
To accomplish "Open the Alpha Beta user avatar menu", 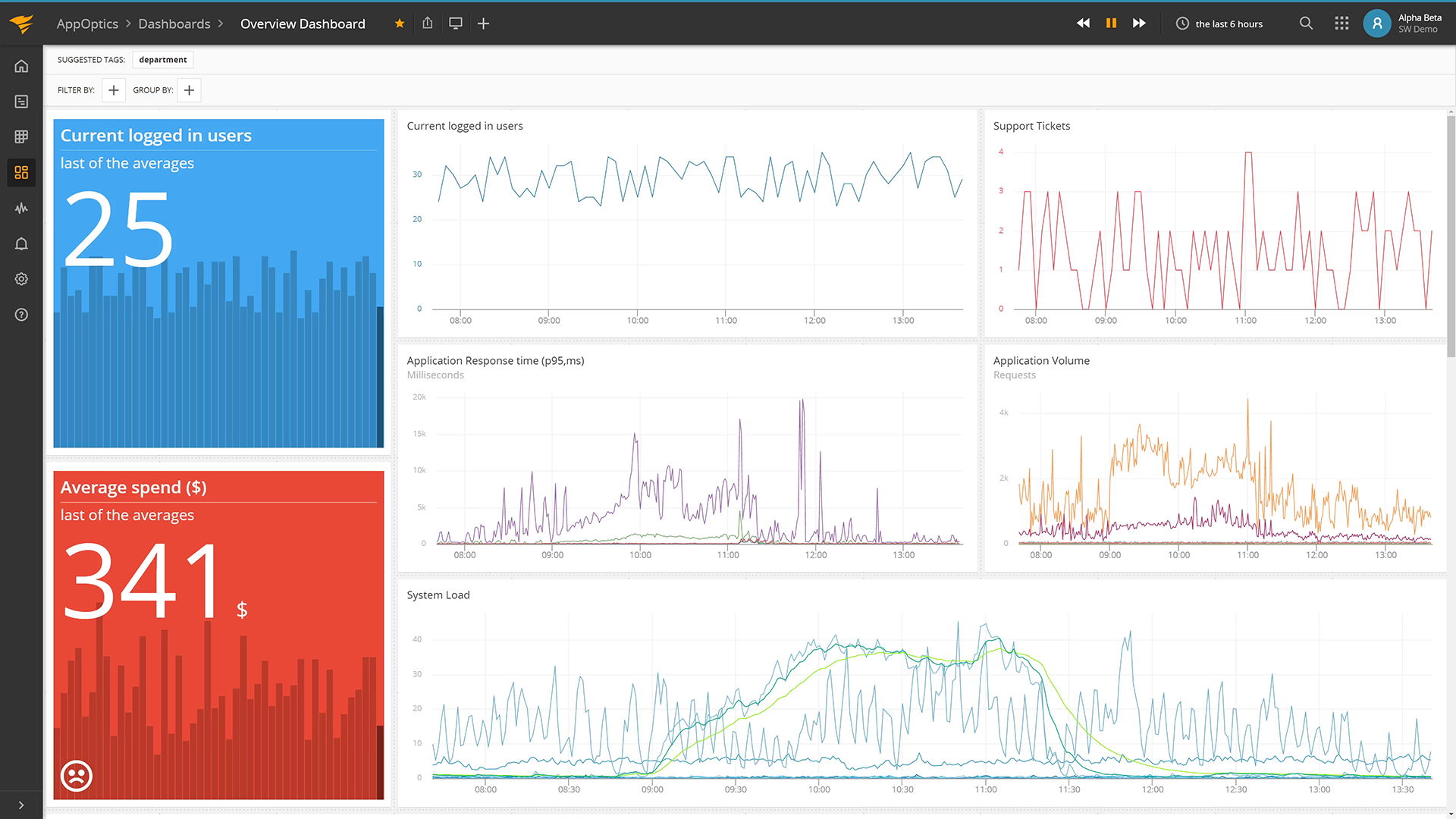I will click(1377, 24).
